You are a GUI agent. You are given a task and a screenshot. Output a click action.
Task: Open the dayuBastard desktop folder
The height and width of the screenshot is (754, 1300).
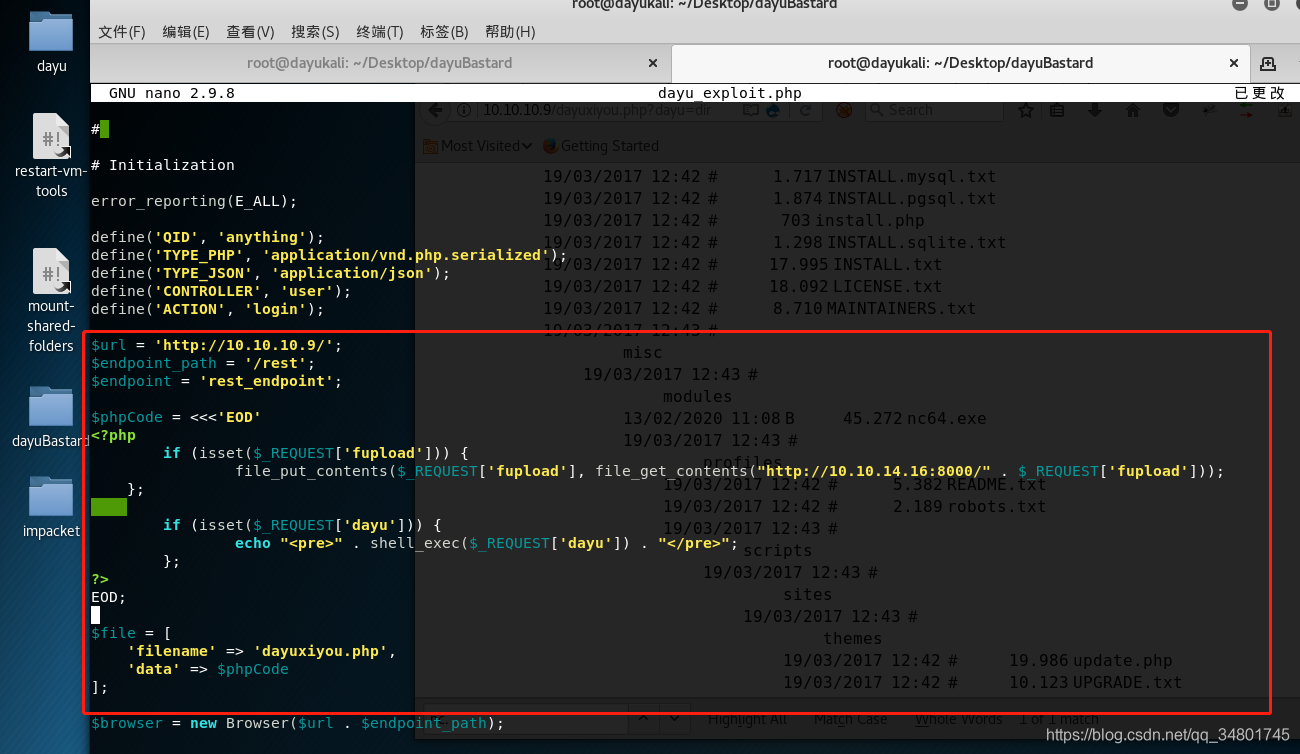tap(51, 405)
